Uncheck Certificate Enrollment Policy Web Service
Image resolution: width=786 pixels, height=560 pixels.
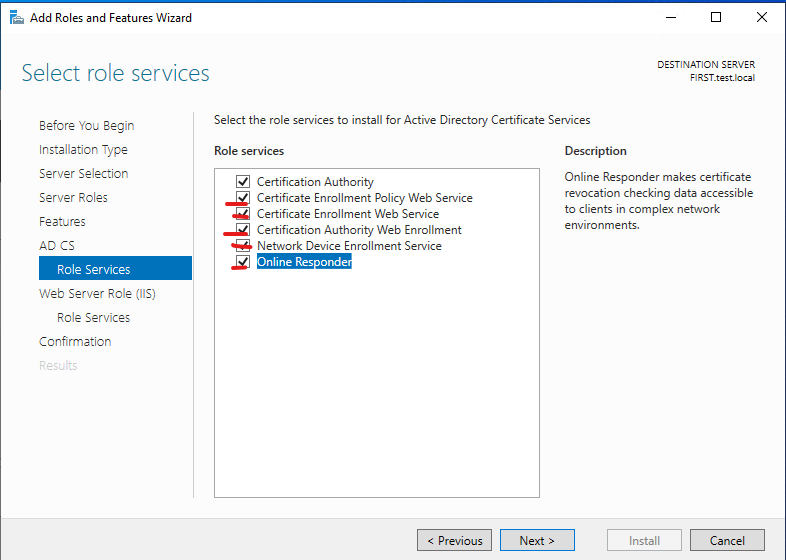click(243, 198)
